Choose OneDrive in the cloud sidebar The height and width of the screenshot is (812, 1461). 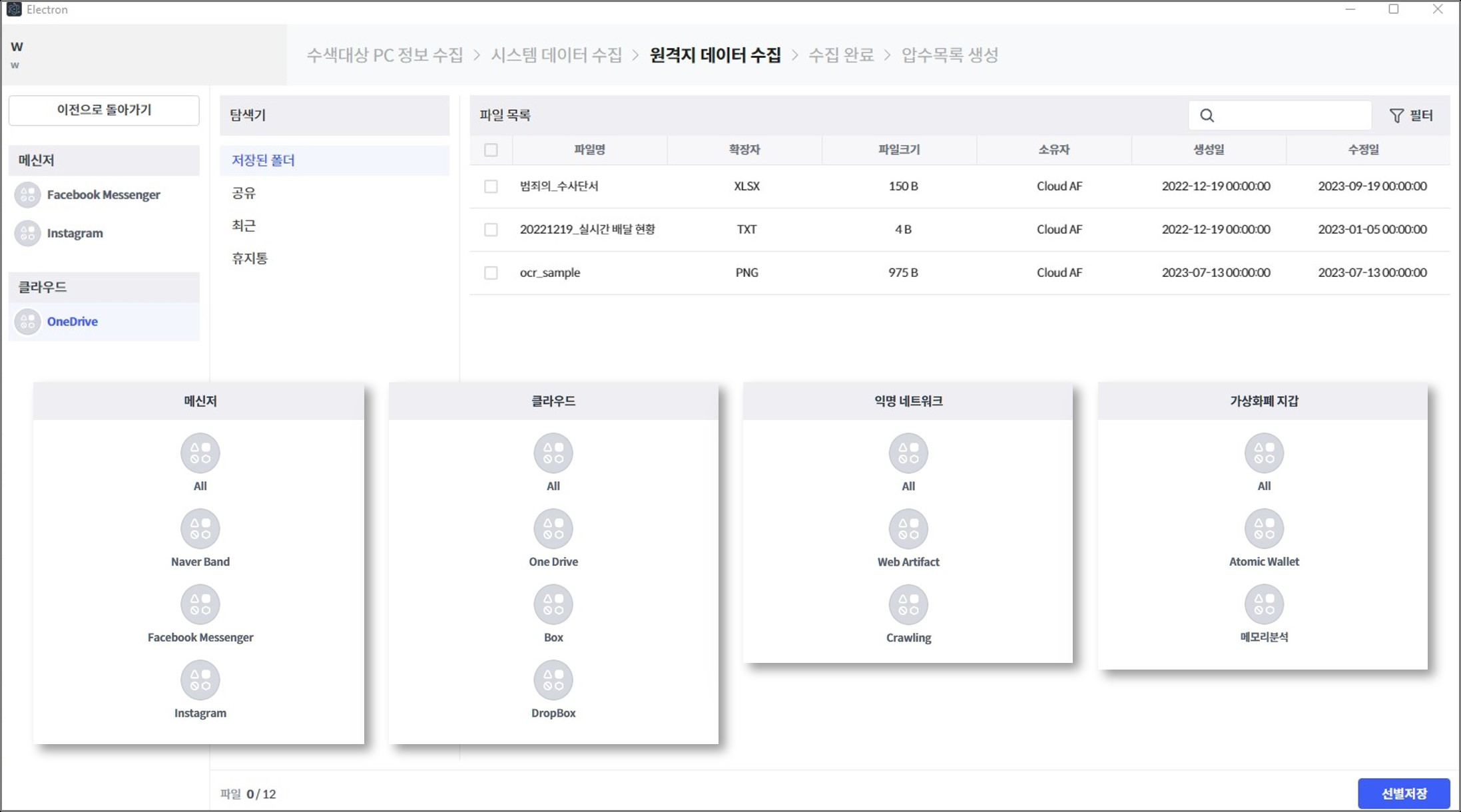[72, 321]
